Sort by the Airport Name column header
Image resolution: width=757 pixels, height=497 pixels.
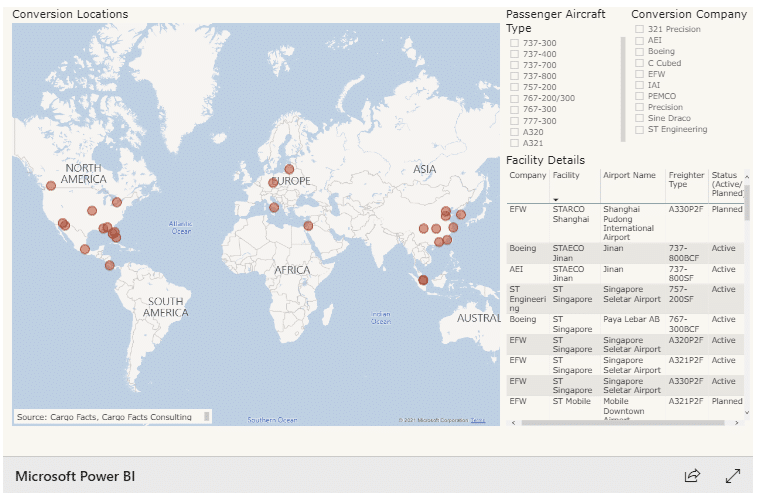click(x=629, y=175)
